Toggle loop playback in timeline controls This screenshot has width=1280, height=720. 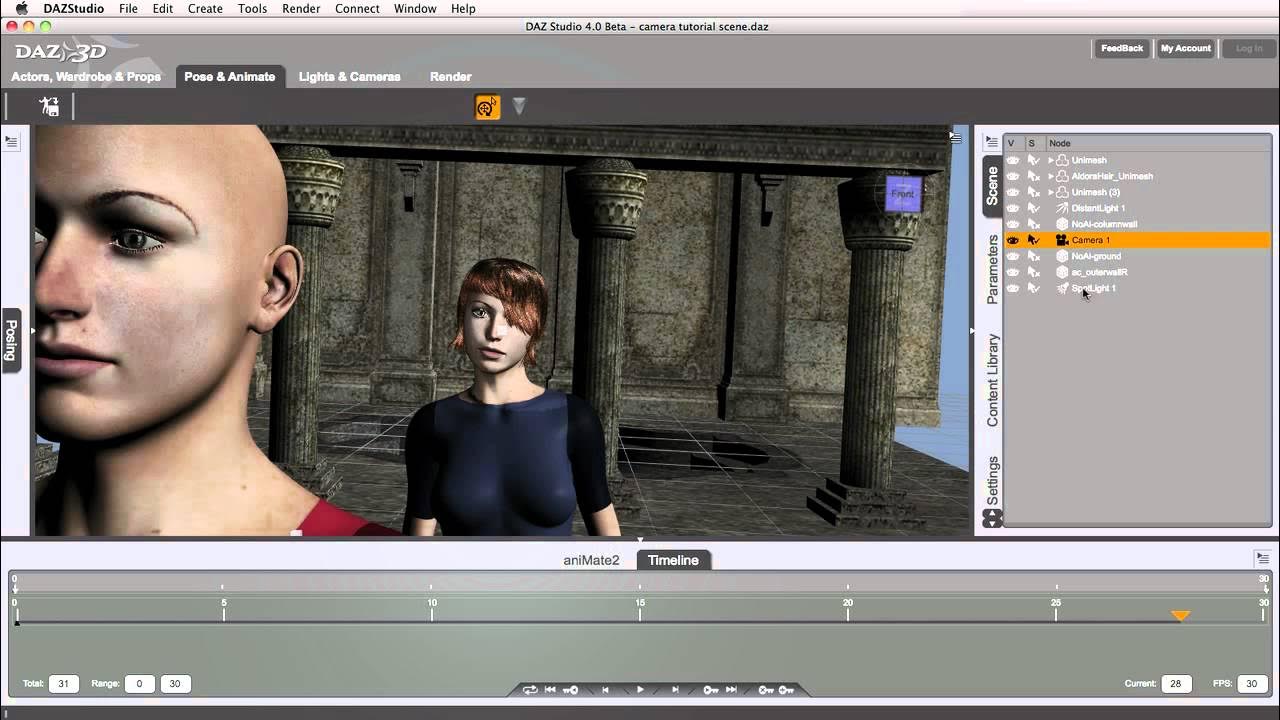point(530,689)
